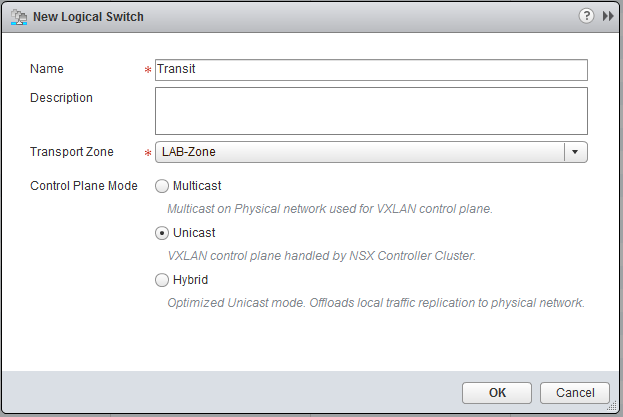
Task: Choose the Hybrid radio option
Action: click(x=162, y=280)
